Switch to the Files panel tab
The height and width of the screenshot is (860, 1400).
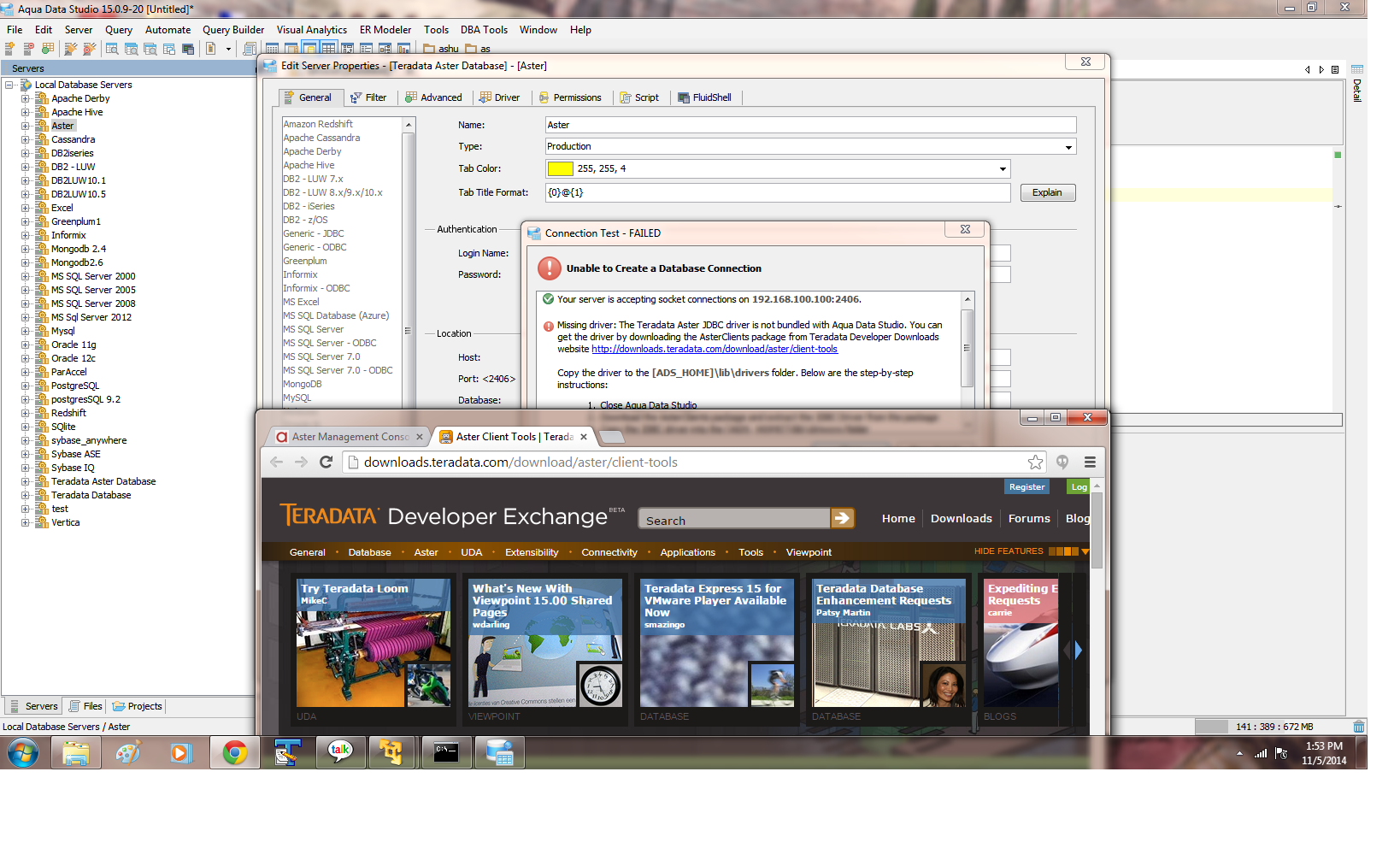pos(85,706)
